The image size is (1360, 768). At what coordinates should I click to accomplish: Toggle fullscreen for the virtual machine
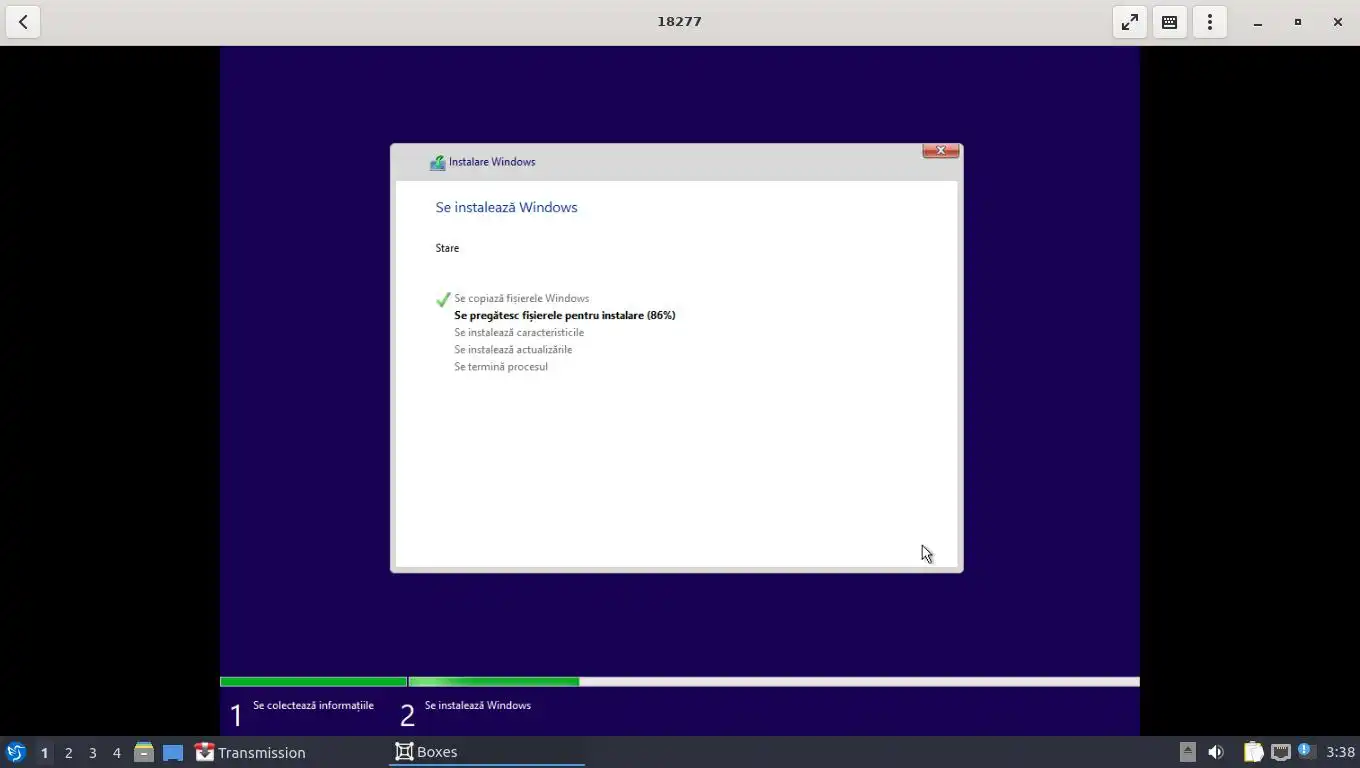point(1129,22)
